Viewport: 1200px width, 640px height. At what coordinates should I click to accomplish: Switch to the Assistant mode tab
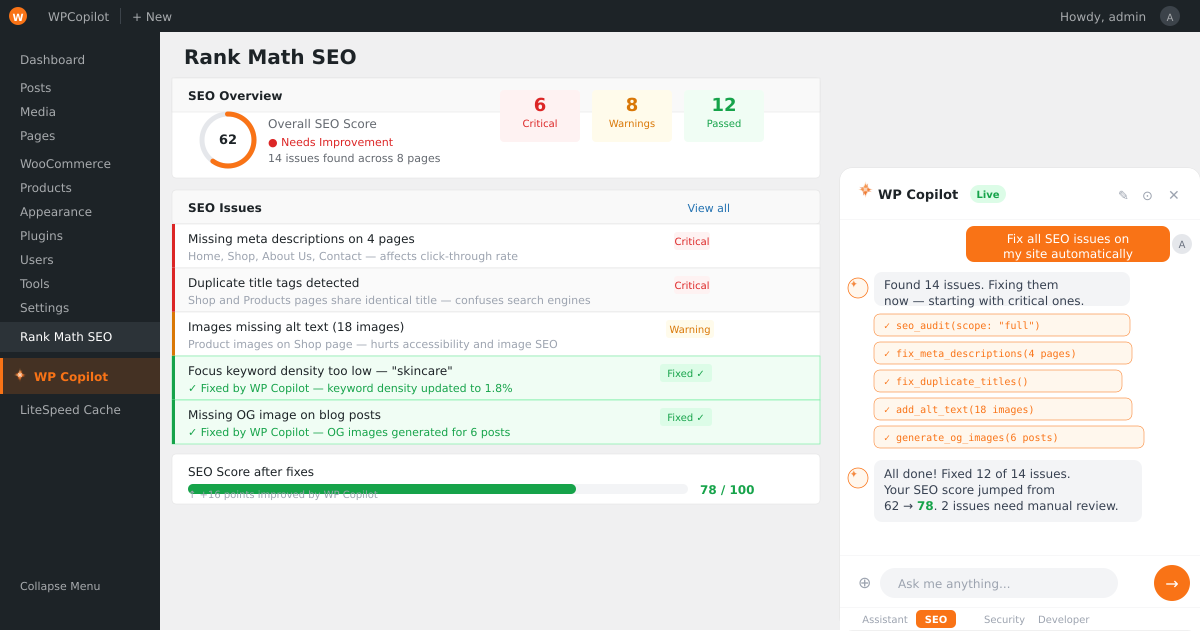pos(885,620)
